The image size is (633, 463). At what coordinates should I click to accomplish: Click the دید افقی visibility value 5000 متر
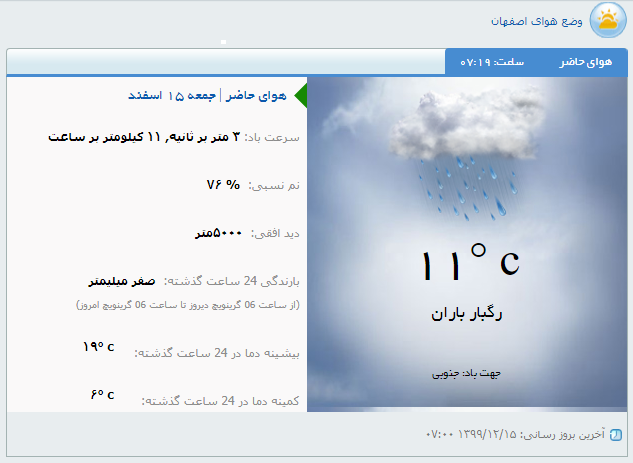point(218,233)
